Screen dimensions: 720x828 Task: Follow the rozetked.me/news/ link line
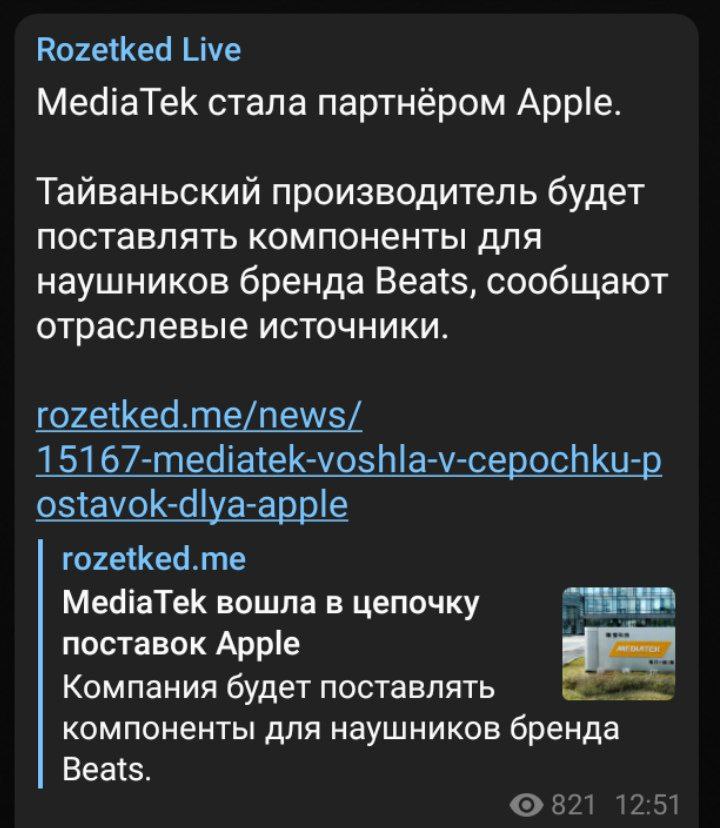click(x=199, y=416)
